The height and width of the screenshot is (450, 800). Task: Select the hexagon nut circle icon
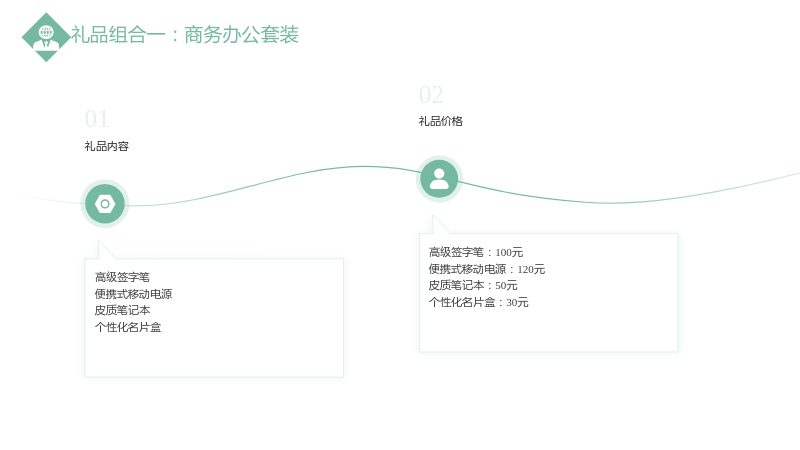tap(105, 204)
